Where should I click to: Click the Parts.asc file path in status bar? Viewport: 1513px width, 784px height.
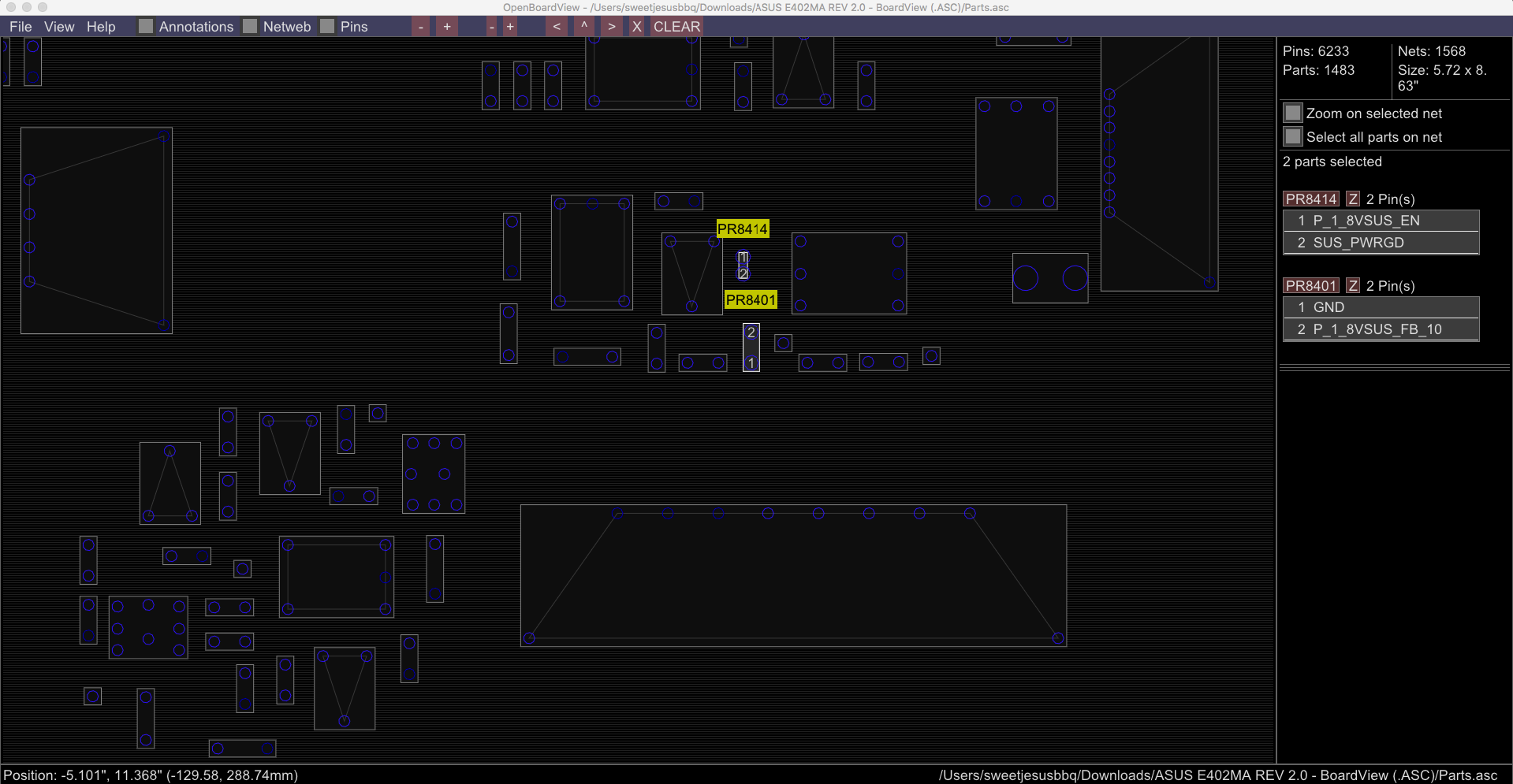[1218, 775]
